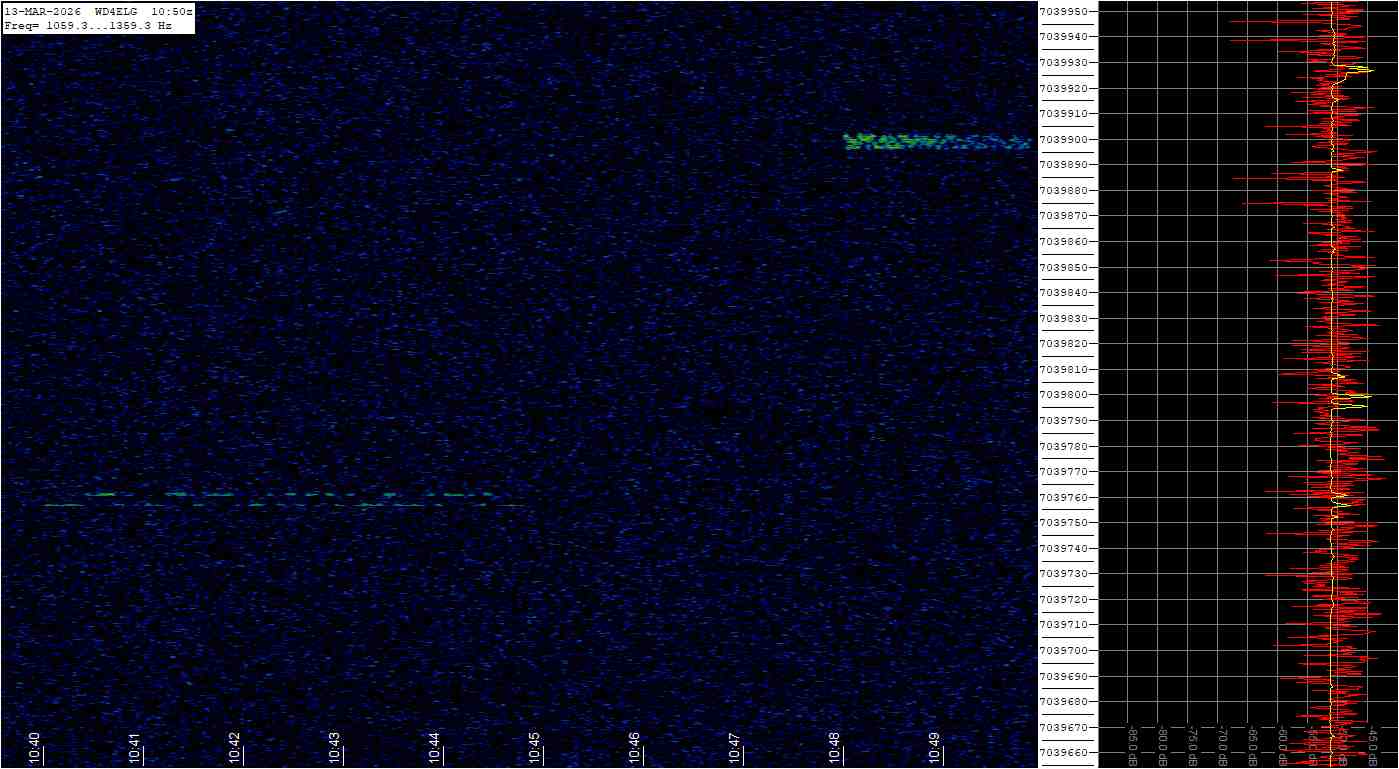
Task: Click frequency label 7039910
Action: pos(1063,114)
